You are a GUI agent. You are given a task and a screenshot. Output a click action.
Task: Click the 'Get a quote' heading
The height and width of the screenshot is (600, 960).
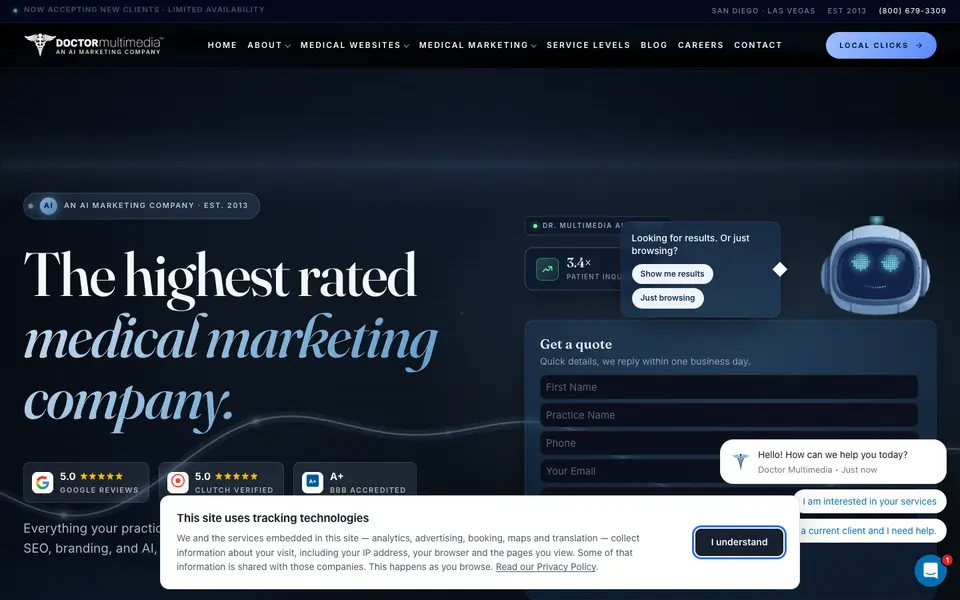576,344
